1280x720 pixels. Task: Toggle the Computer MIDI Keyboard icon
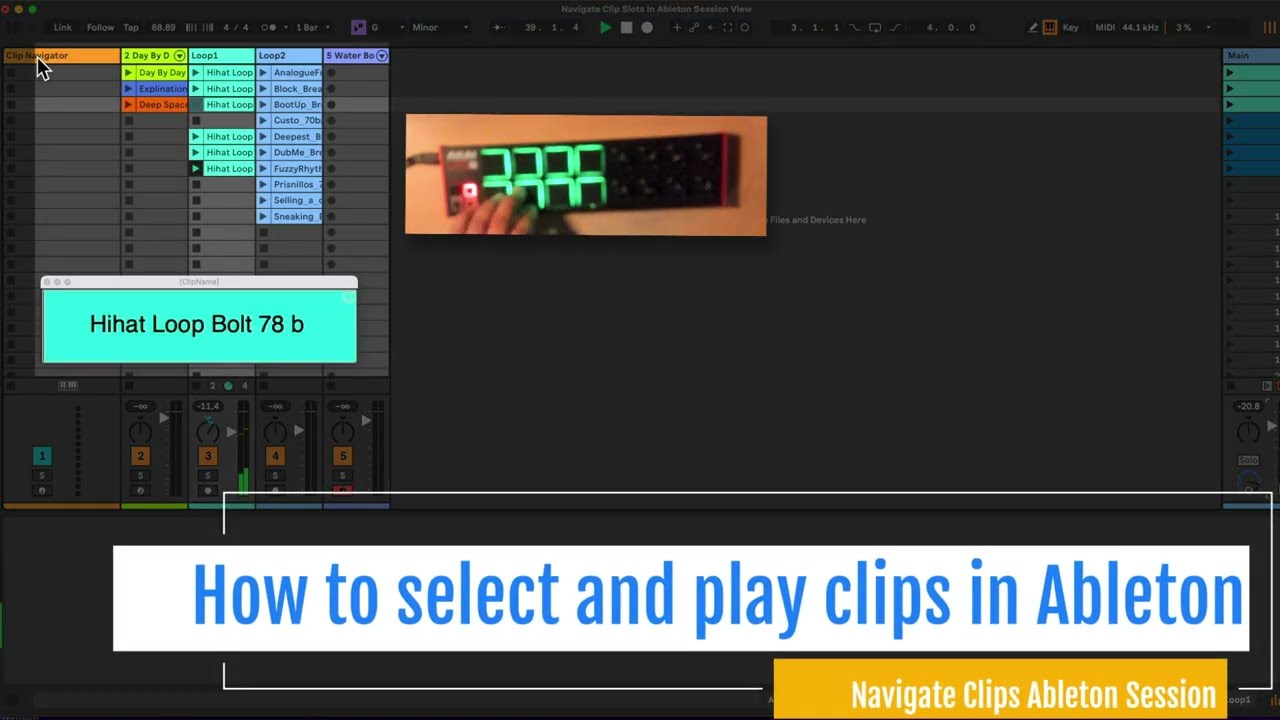click(x=1050, y=28)
